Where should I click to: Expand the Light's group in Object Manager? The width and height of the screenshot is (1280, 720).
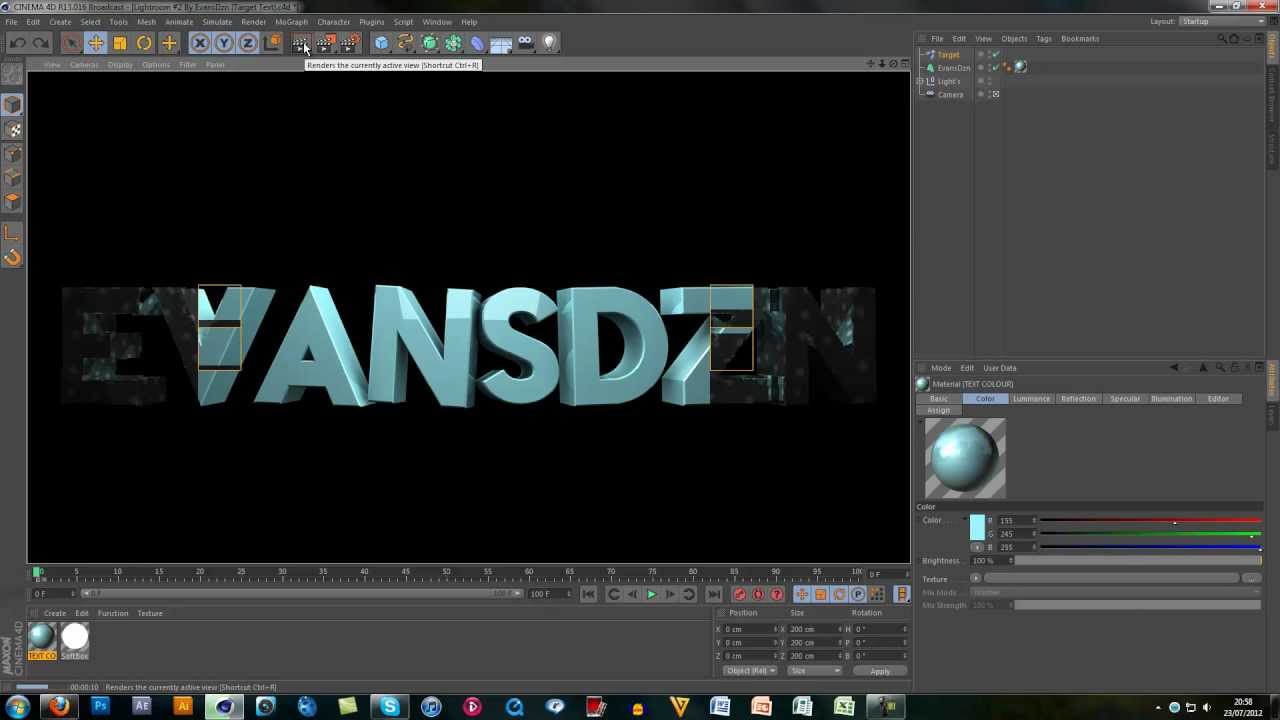click(920, 81)
